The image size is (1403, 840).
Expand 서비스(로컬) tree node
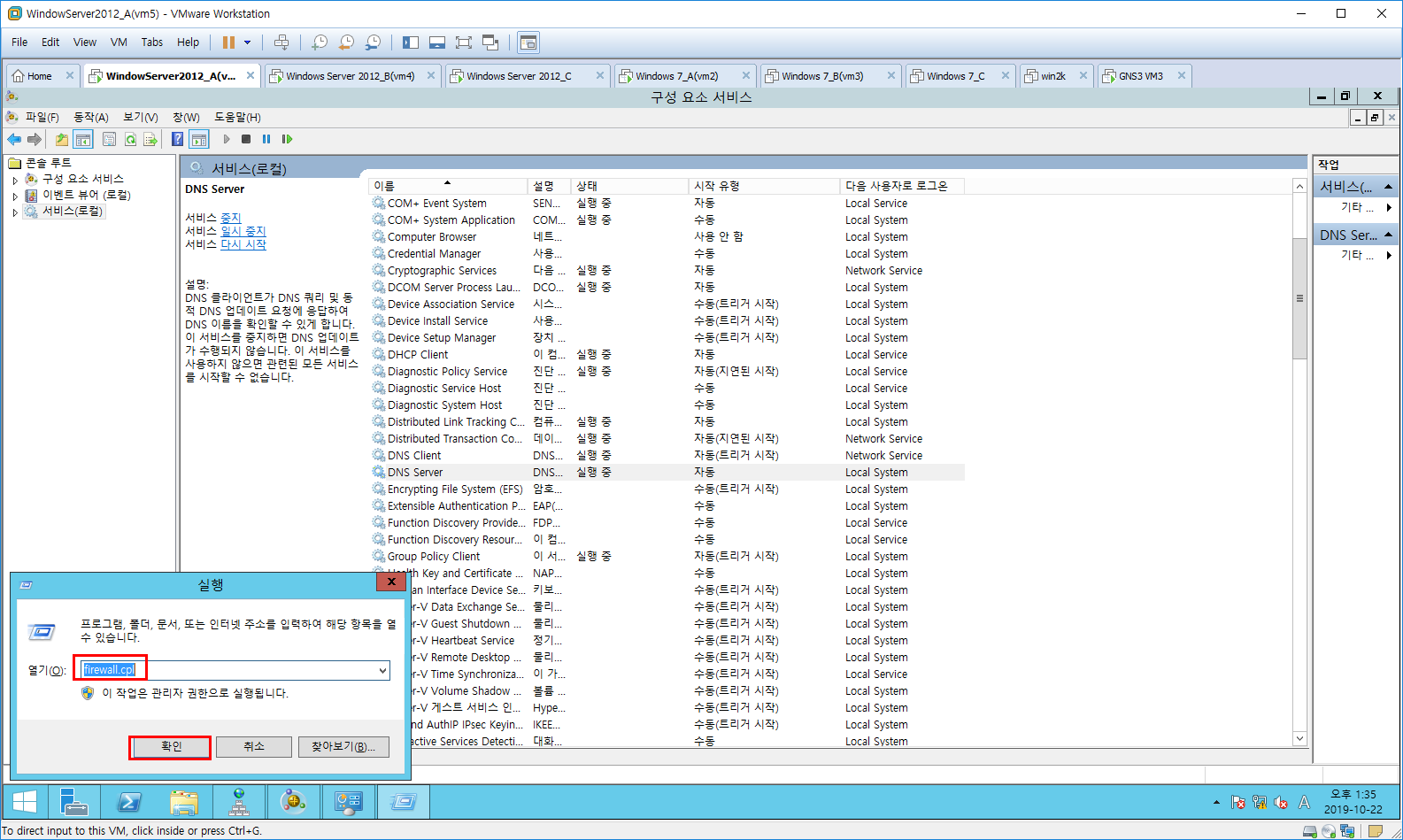[x=15, y=212]
